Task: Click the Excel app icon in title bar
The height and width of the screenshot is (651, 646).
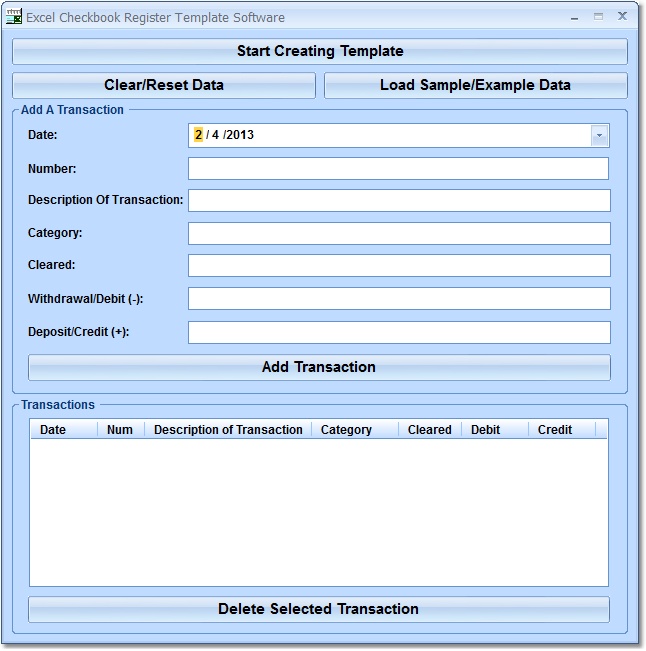Action: pyautogui.click(x=15, y=17)
